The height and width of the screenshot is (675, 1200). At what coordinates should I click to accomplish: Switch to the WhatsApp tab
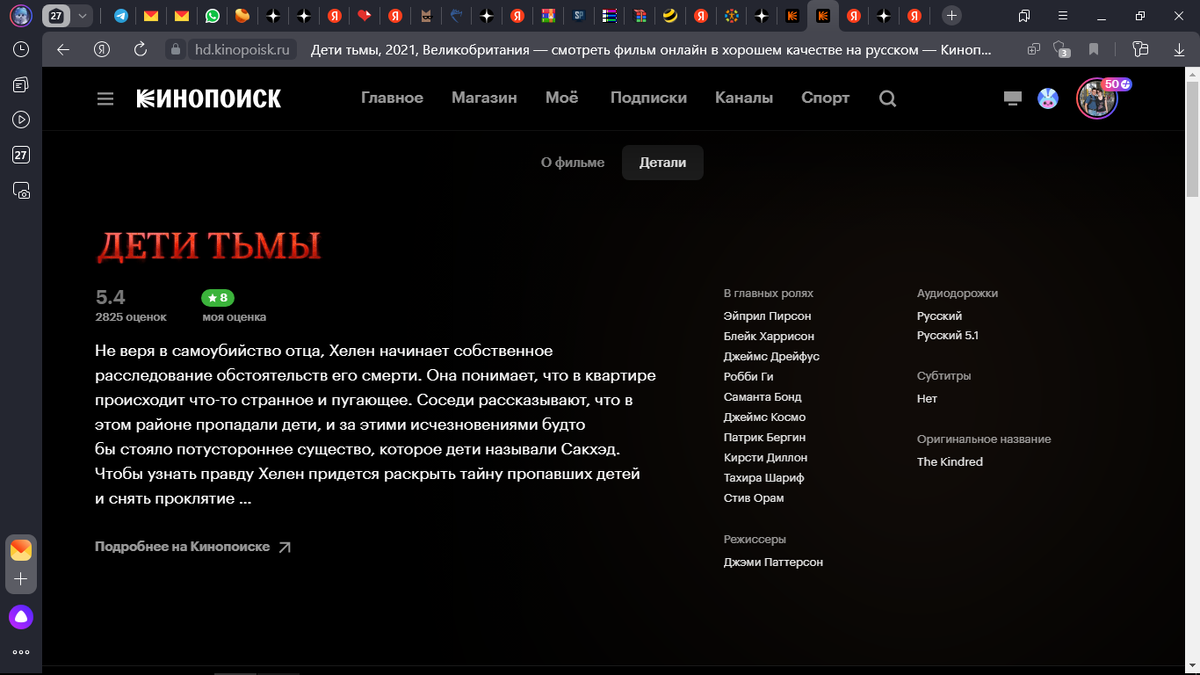pyautogui.click(x=212, y=16)
